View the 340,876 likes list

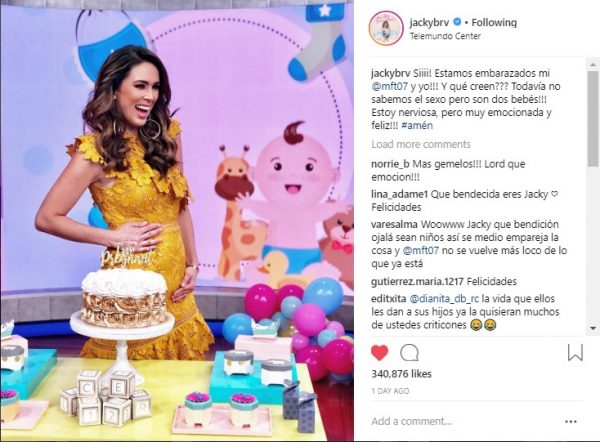pos(401,374)
